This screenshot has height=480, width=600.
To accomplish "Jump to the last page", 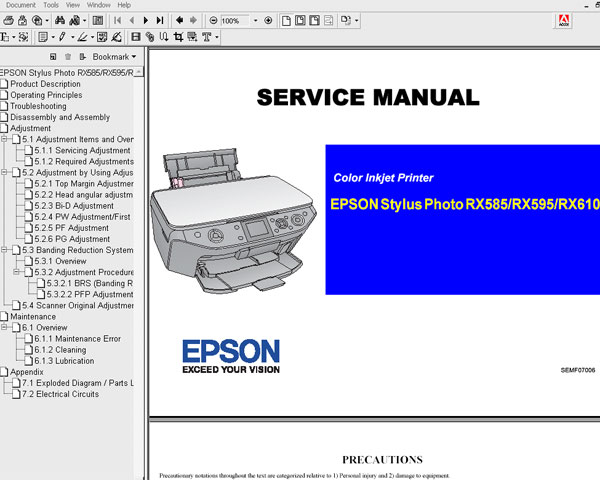I will (x=160, y=20).
